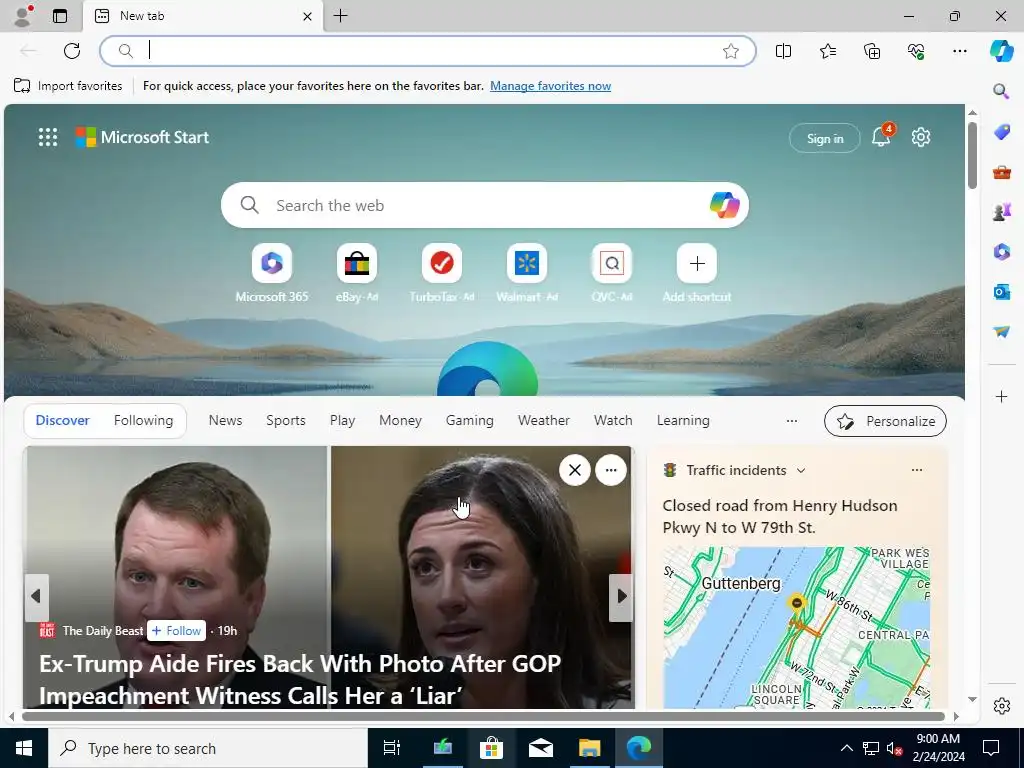Click the traffic map thumbnail

click(796, 627)
